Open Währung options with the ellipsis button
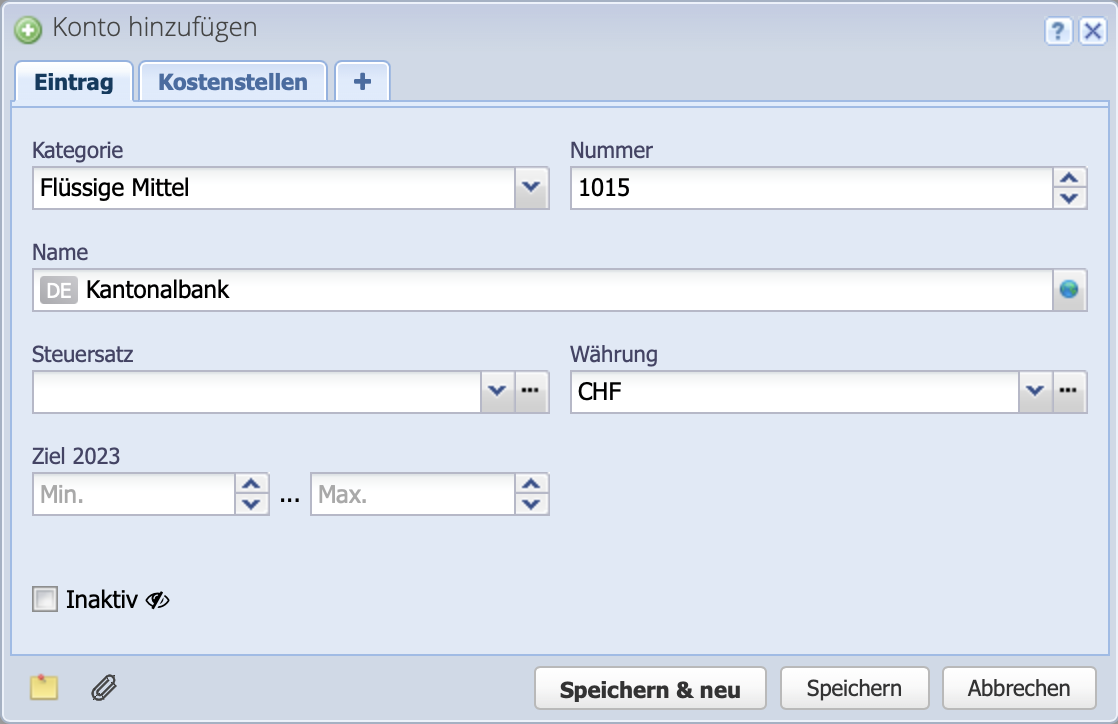The width and height of the screenshot is (1118, 724). tap(1069, 392)
